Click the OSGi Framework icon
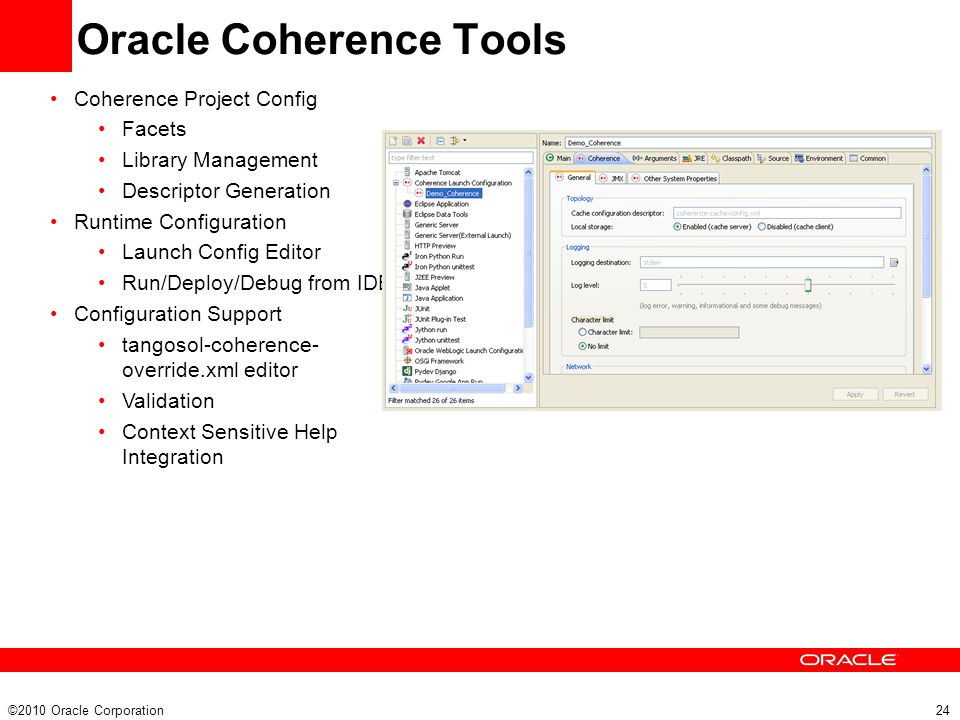 407,361
